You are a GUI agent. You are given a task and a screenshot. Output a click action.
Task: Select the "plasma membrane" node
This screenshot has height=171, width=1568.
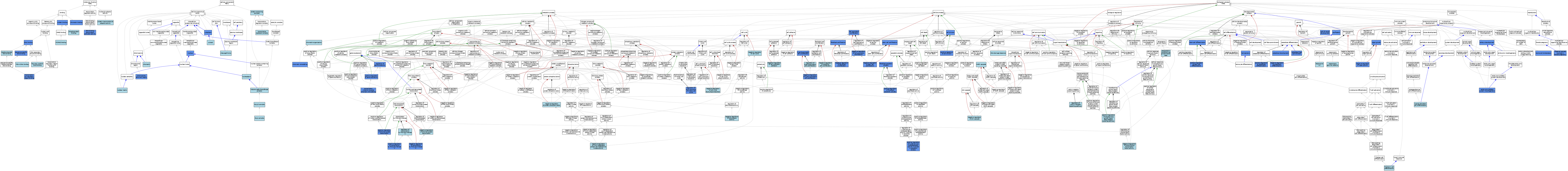point(236,32)
